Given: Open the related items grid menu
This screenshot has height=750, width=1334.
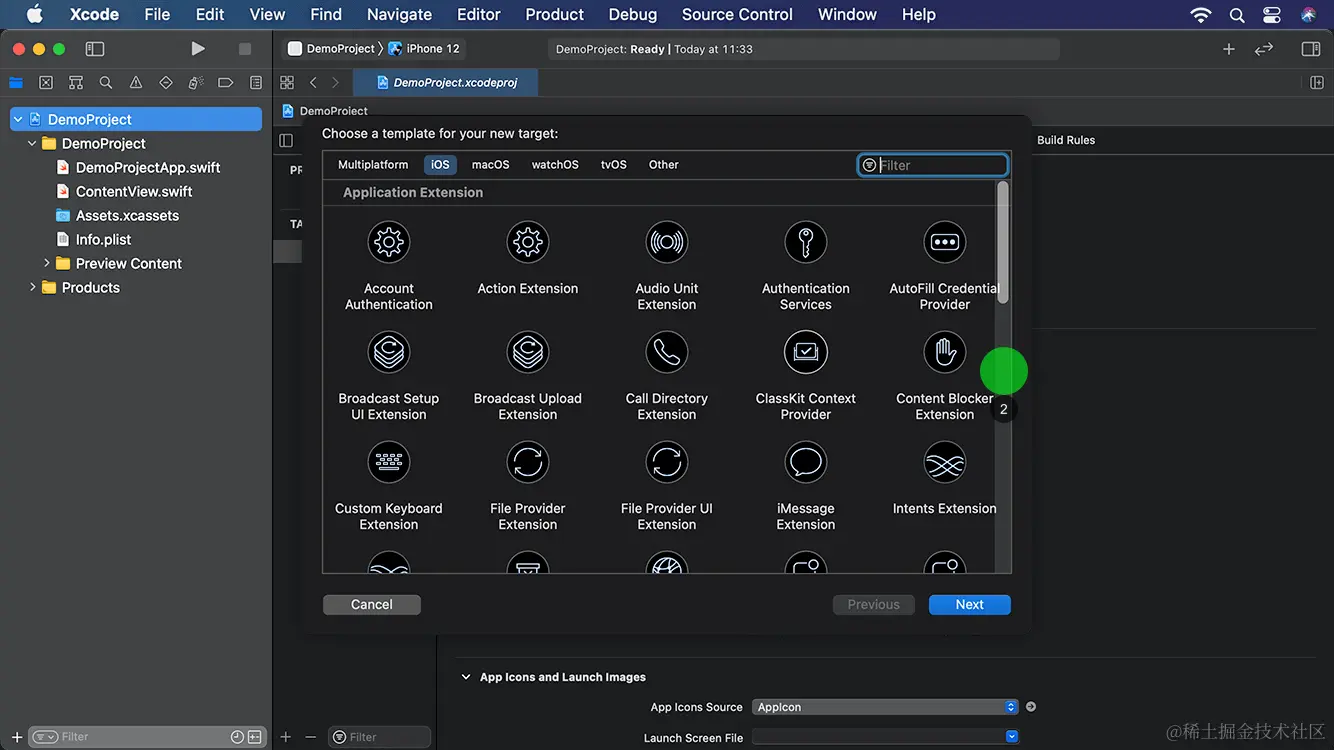Looking at the screenshot, I should 287,83.
